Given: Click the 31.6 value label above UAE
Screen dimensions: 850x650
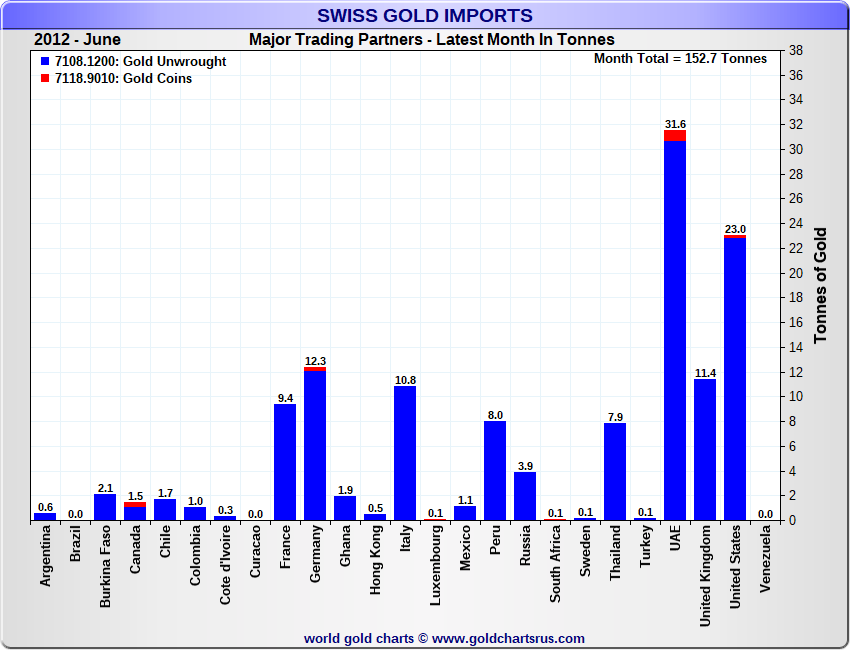Looking at the screenshot, I should coord(675,124).
